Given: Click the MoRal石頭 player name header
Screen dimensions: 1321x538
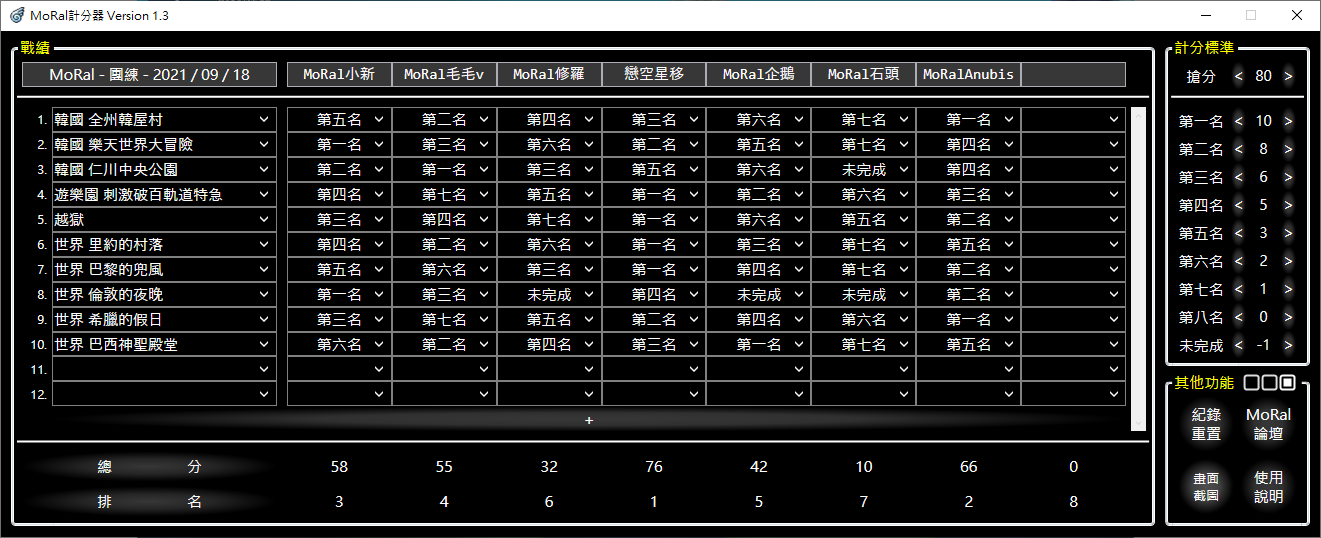Looking at the screenshot, I should coord(864,75).
